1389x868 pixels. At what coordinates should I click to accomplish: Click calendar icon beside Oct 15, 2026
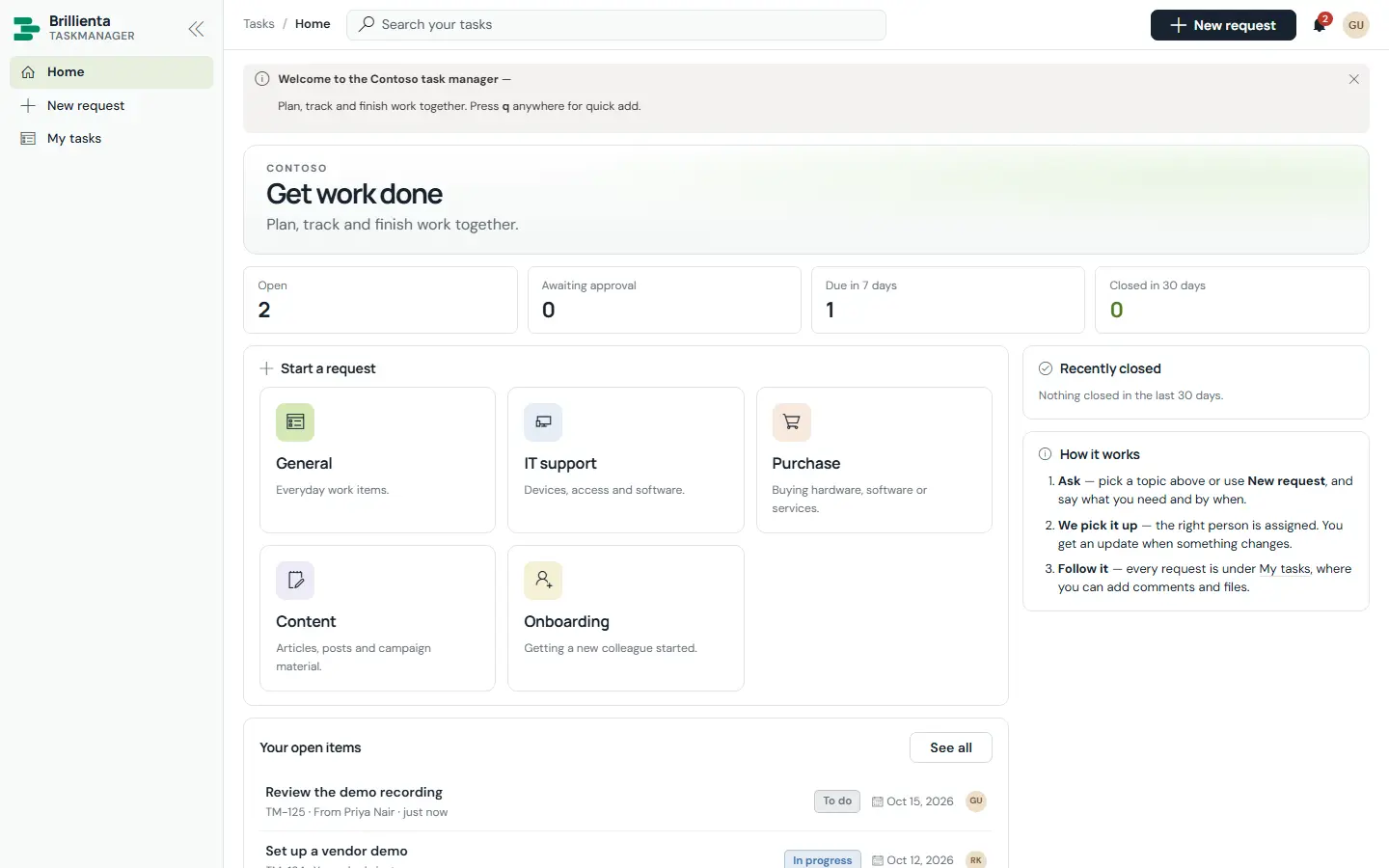point(878,801)
